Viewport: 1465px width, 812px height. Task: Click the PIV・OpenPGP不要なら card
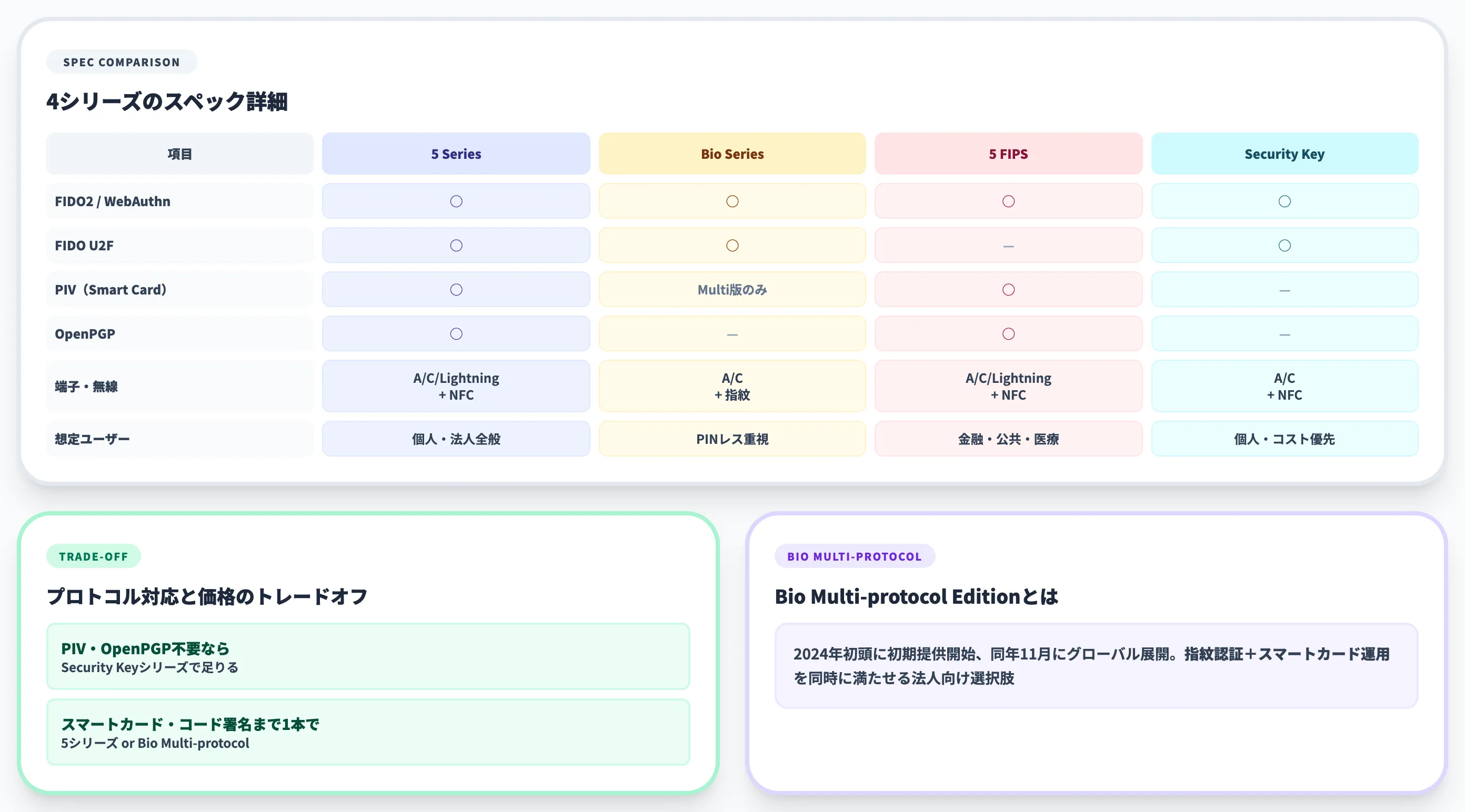pyautogui.click(x=368, y=657)
